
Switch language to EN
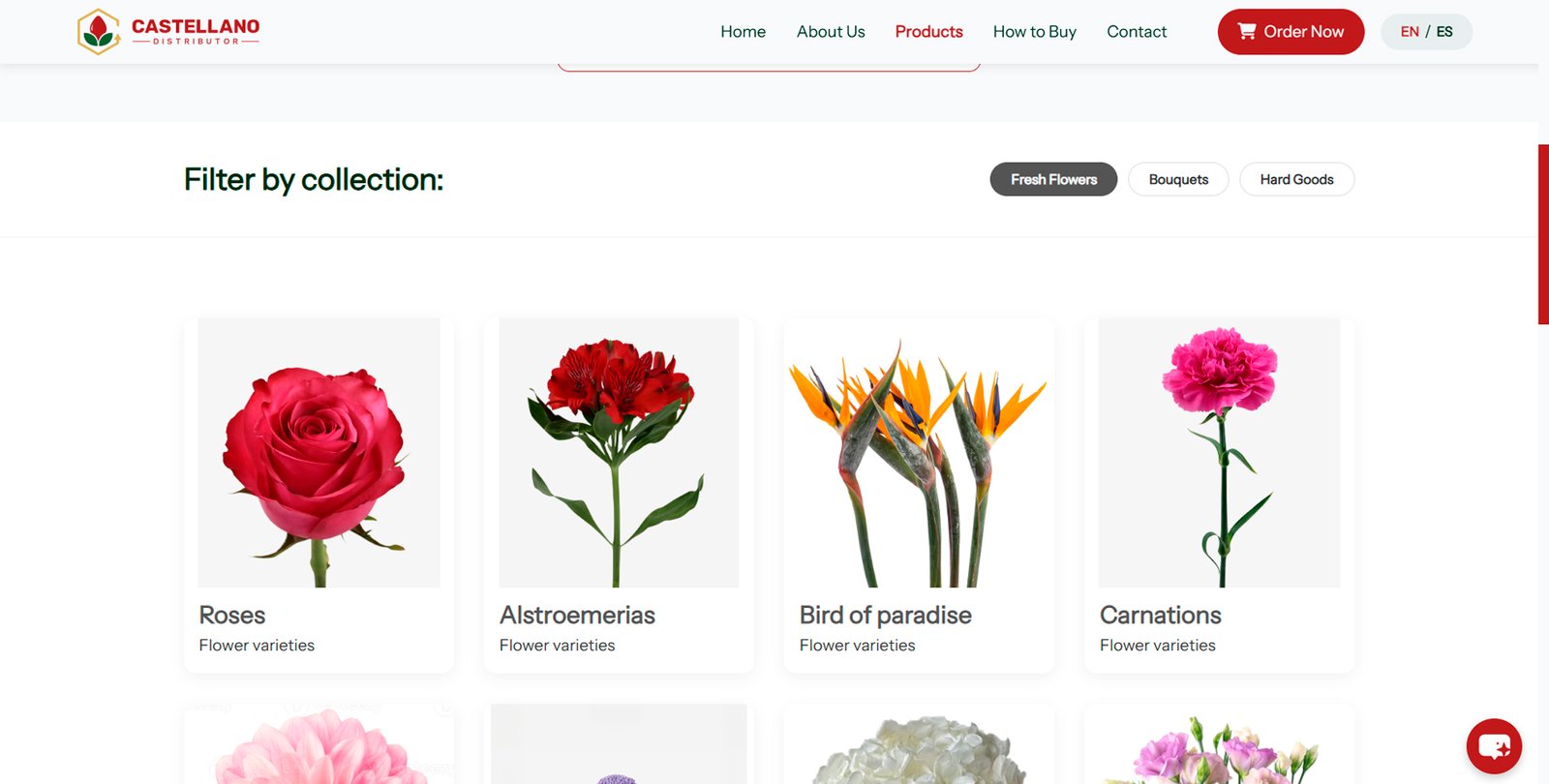(1410, 32)
